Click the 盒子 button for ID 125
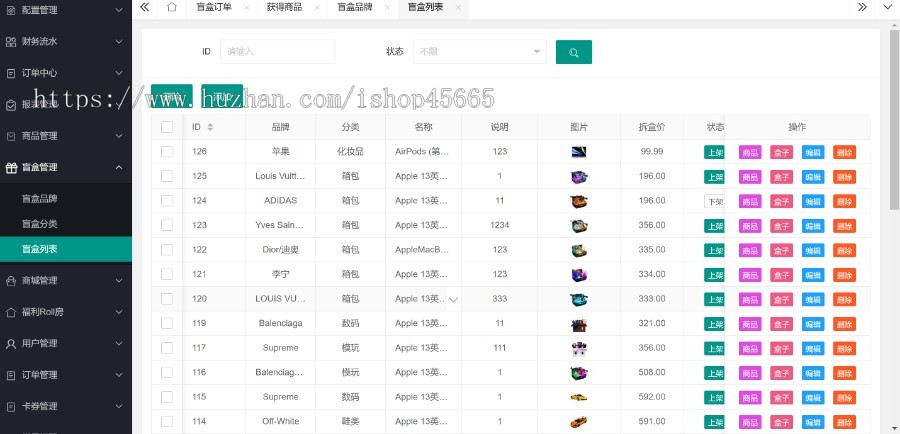Image resolution: width=900 pixels, height=434 pixels. (x=781, y=177)
